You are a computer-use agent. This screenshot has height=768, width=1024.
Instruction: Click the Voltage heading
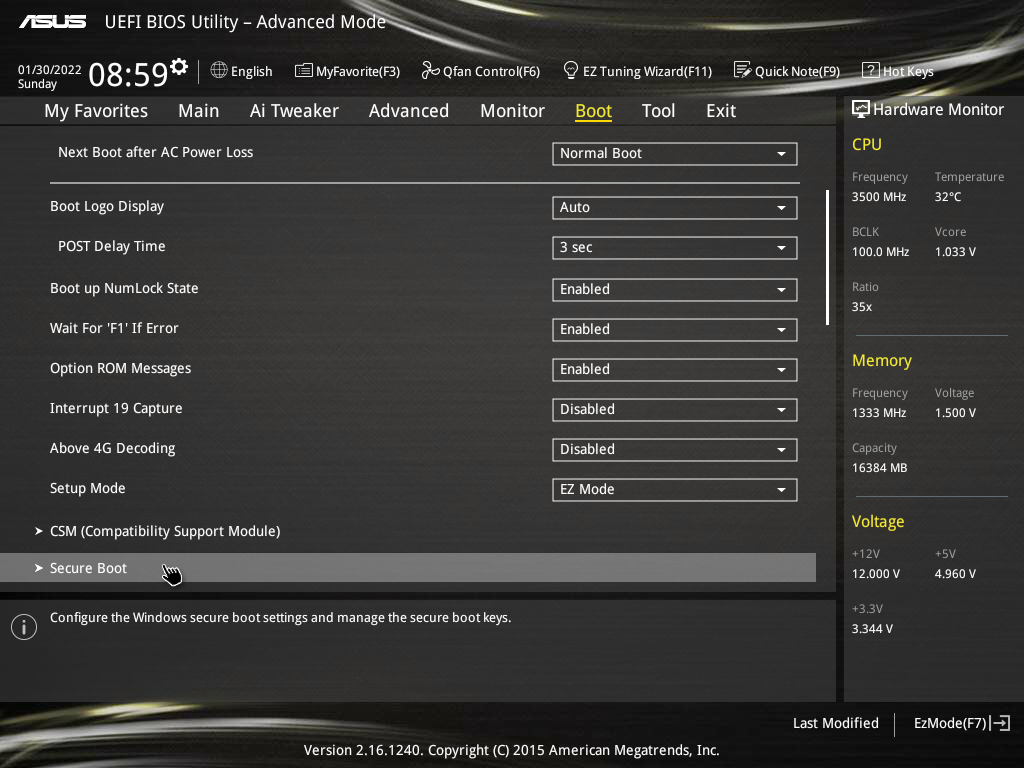click(x=878, y=521)
